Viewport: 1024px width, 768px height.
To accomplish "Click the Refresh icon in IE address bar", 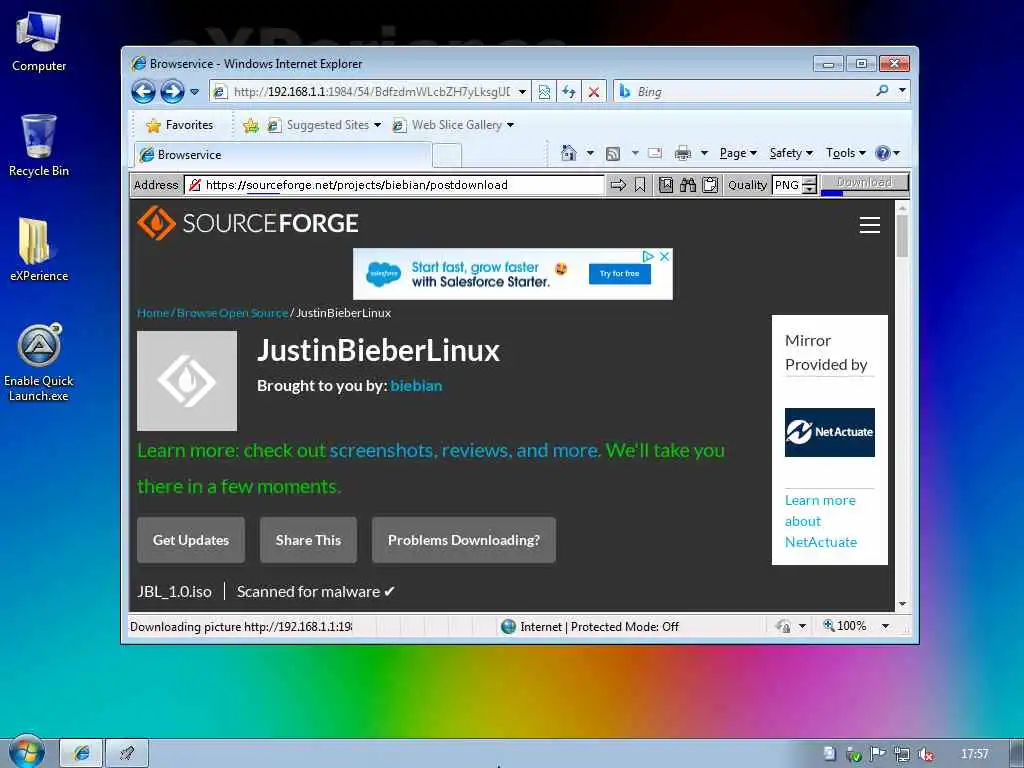I will (x=569, y=92).
